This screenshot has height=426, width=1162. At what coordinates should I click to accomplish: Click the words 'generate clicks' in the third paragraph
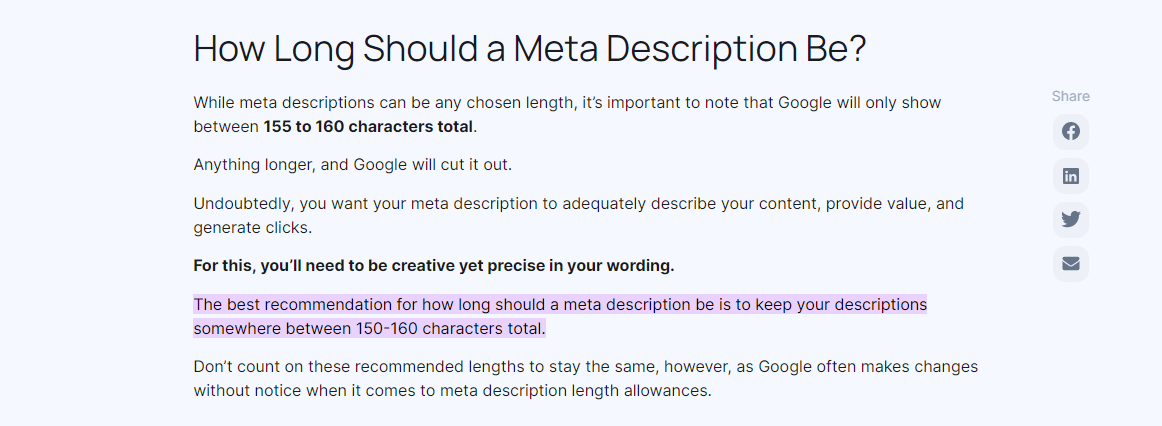pos(253,228)
